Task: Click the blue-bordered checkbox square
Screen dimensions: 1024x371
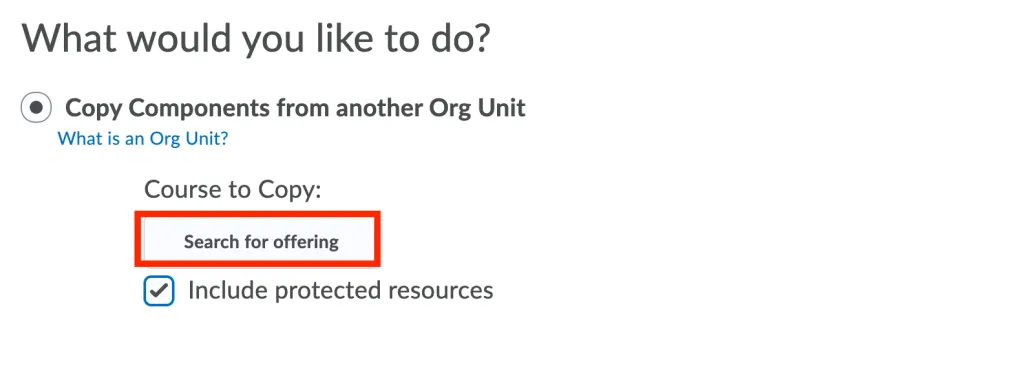Action: [x=159, y=291]
